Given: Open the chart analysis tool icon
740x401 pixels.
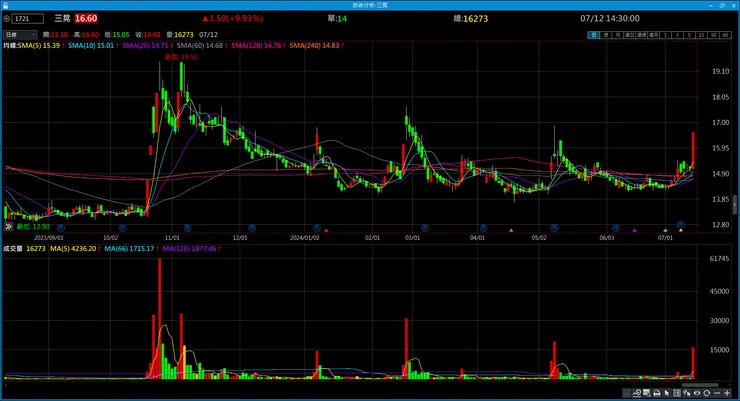Looking at the screenshot, I should point(637,393).
